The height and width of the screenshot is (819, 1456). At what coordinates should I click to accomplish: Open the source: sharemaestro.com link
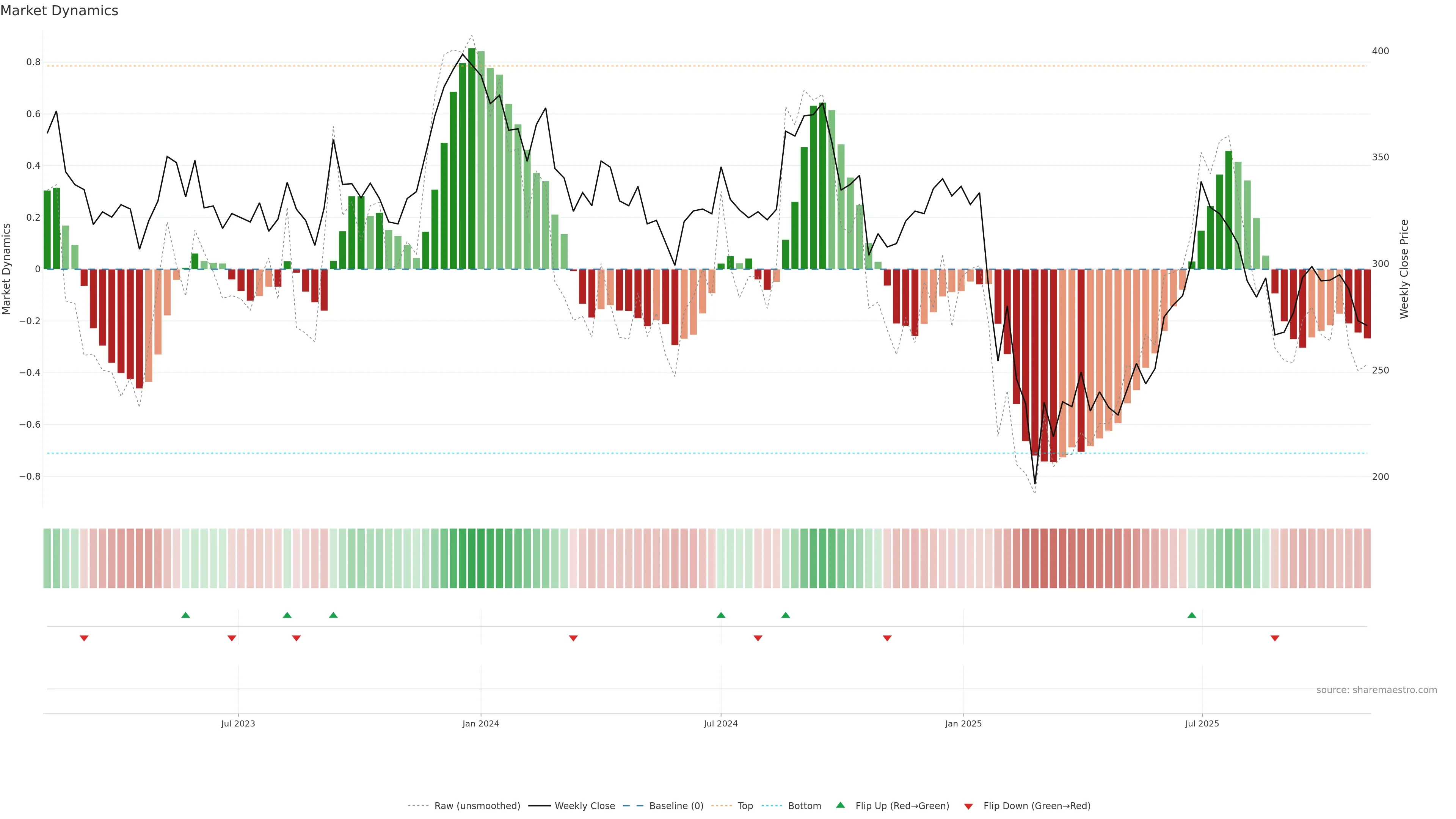pyautogui.click(x=1376, y=690)
